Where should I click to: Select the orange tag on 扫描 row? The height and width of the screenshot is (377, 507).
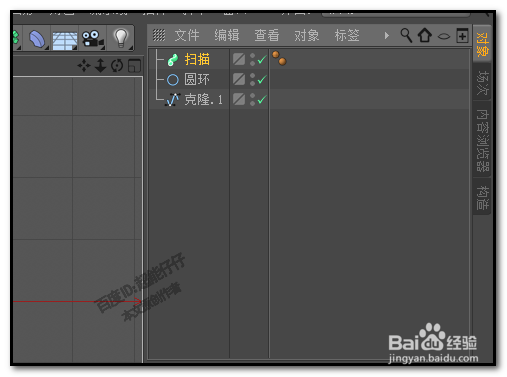[279, 58]
